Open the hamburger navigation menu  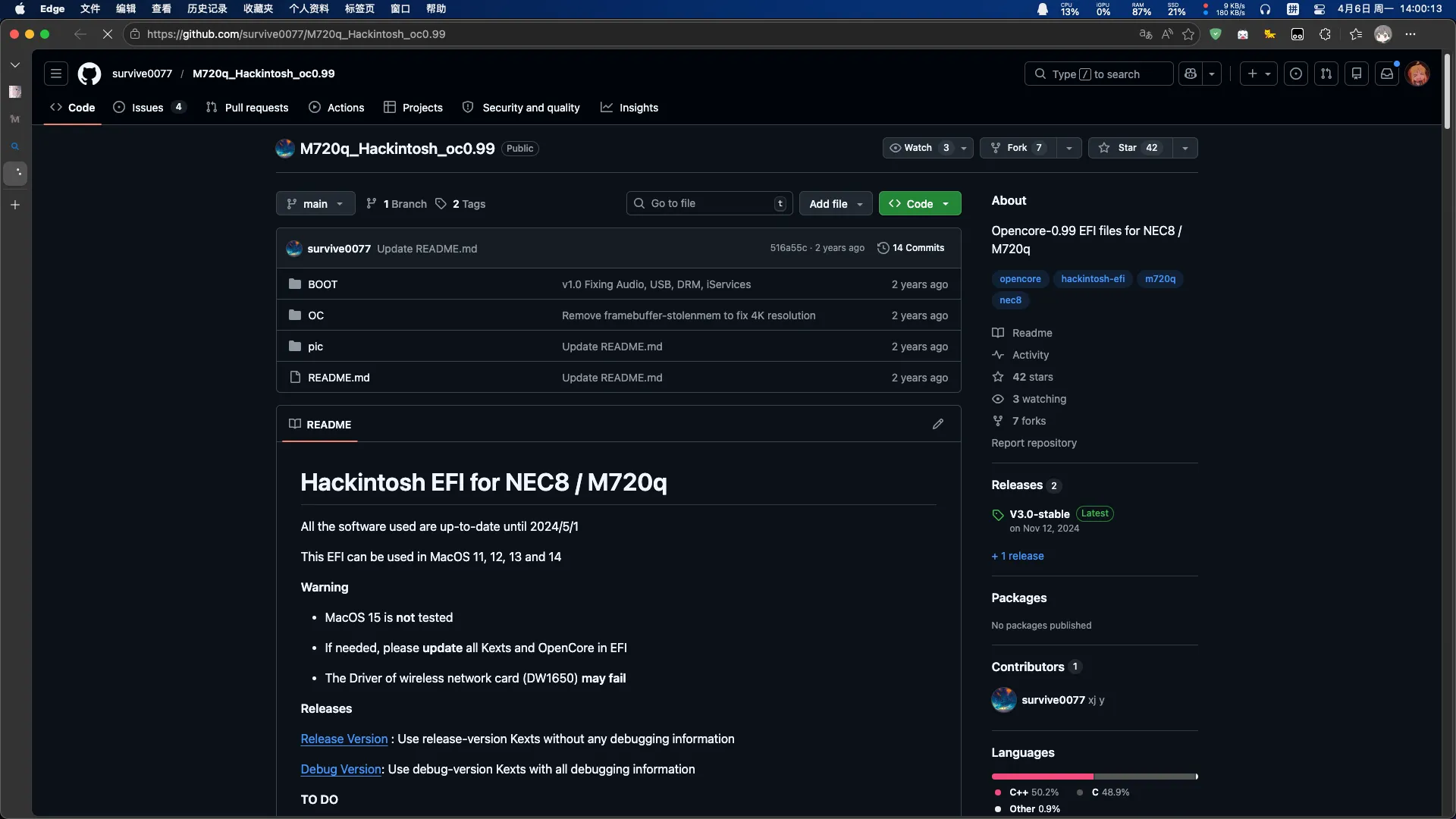[56, 74]
